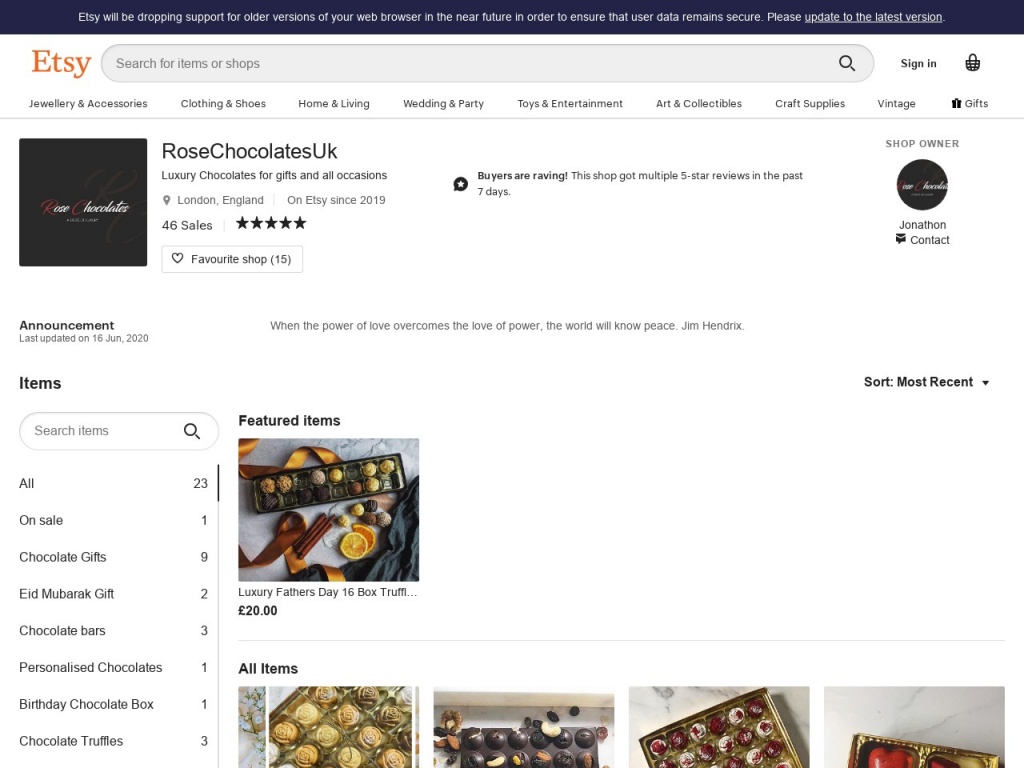
Task: Click Contact the shop owner link
Action: [929, 240]
